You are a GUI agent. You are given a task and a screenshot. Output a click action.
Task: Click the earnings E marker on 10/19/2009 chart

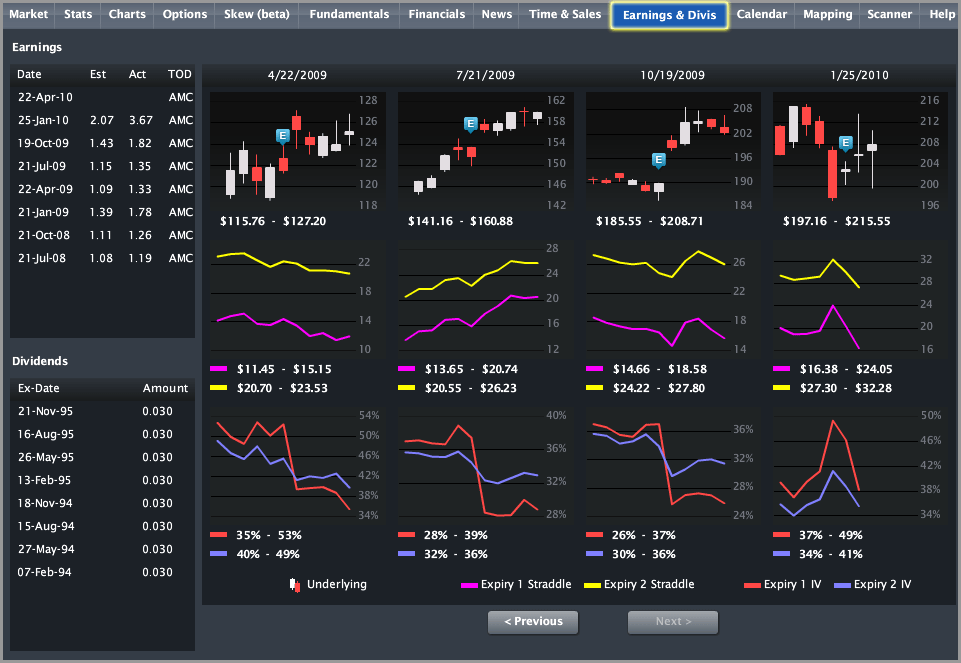(x=658, y=161)
